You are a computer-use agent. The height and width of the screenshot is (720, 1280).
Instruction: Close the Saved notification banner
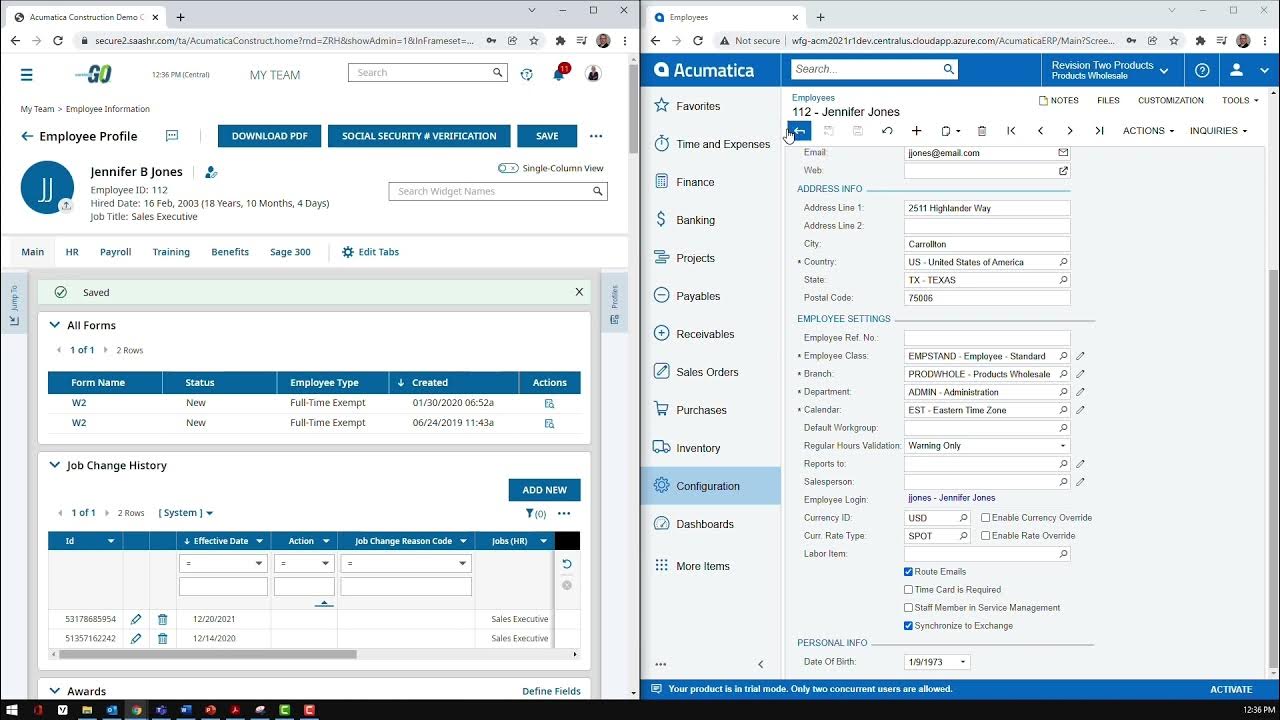(579, 292)
